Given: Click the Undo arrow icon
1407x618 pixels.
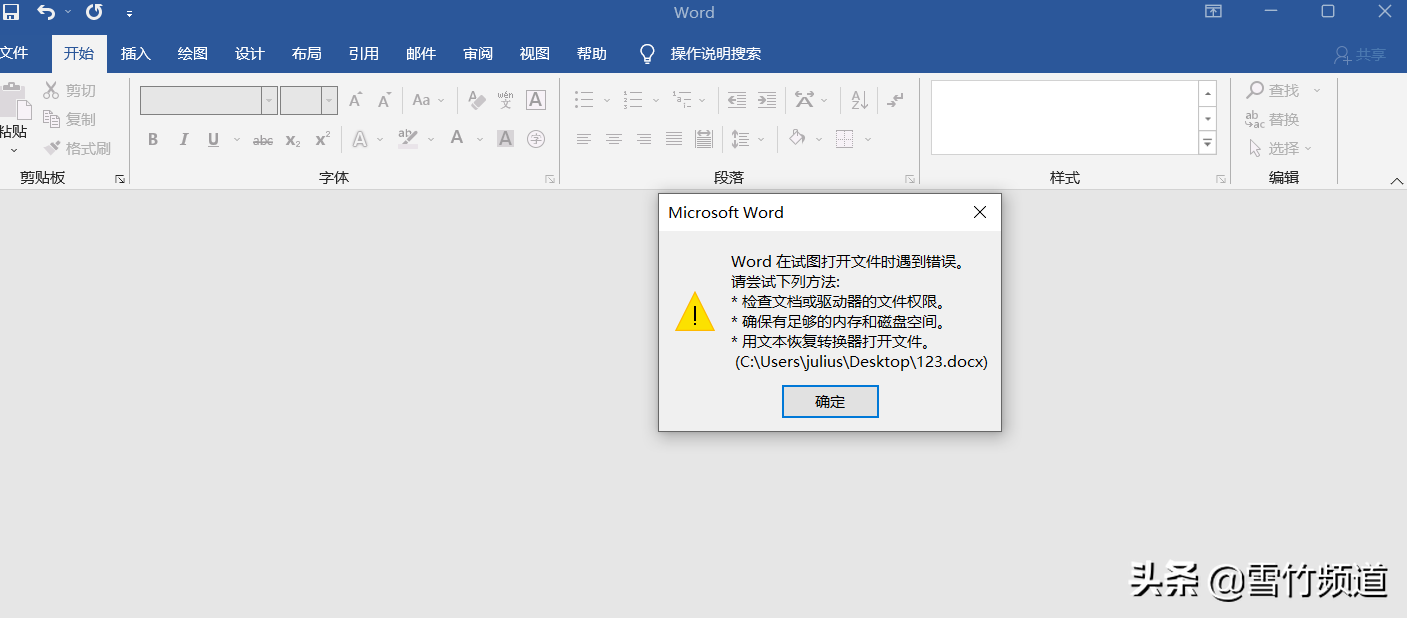Looking at the screenshot, I should pos(46,13).
